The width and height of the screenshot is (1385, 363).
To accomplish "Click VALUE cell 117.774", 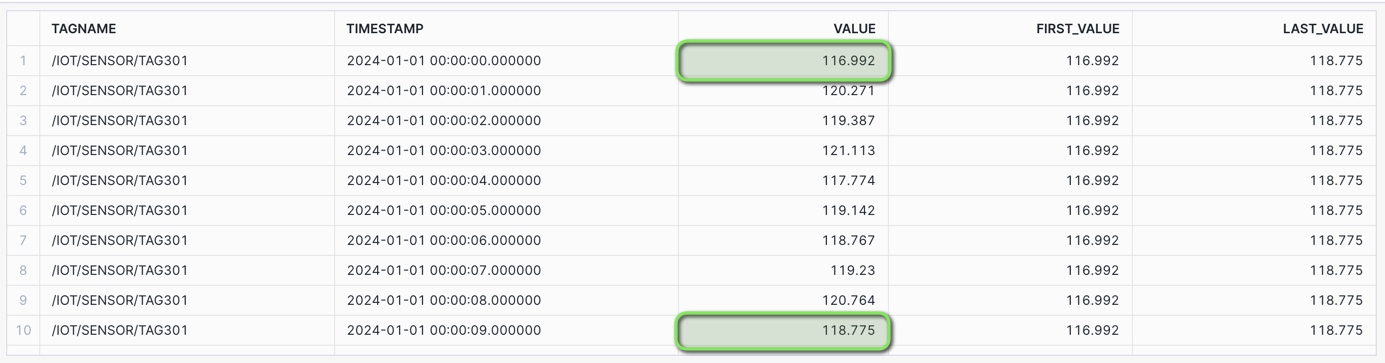I will tap(784, 181).
